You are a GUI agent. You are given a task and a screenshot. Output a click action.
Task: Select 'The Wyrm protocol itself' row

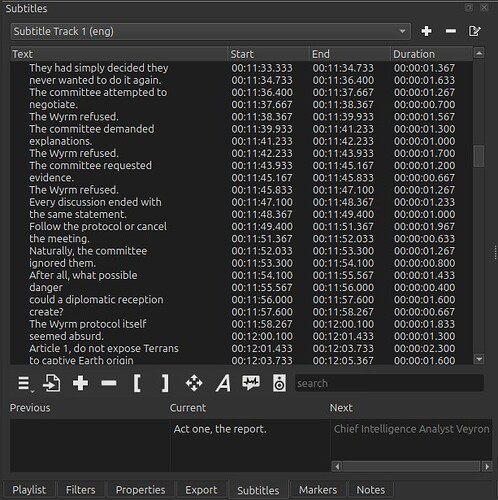241,324
